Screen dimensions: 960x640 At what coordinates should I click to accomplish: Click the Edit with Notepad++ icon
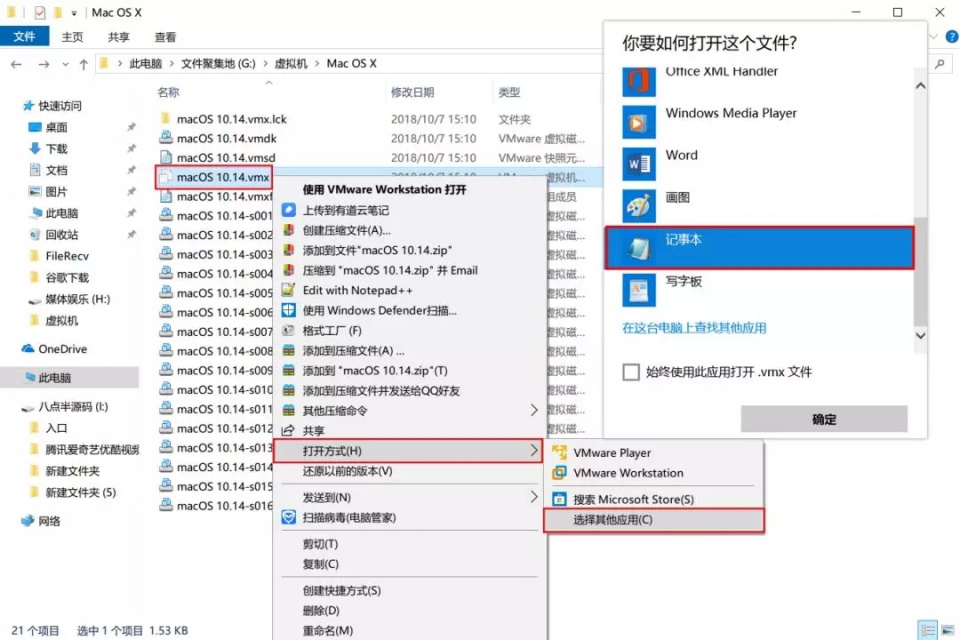pyautogui.click(x=288, y=290)
